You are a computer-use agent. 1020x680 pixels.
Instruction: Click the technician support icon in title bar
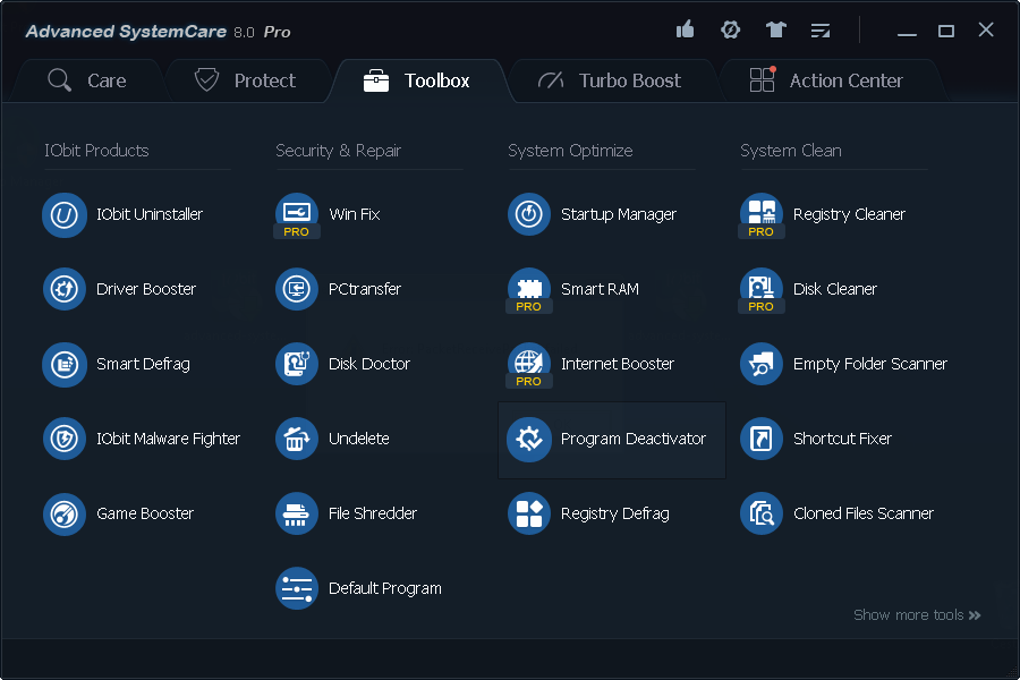click(x=730, y=30)
